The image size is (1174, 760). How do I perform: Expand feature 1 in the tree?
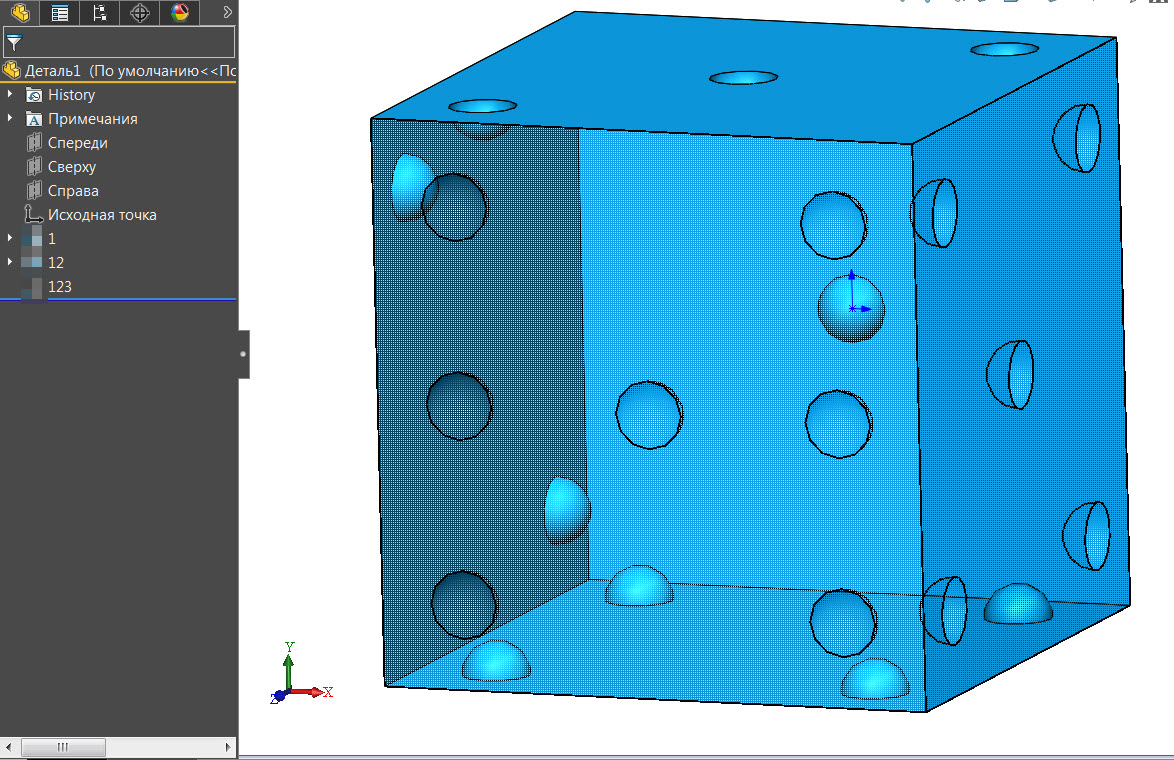click(10, 238)
